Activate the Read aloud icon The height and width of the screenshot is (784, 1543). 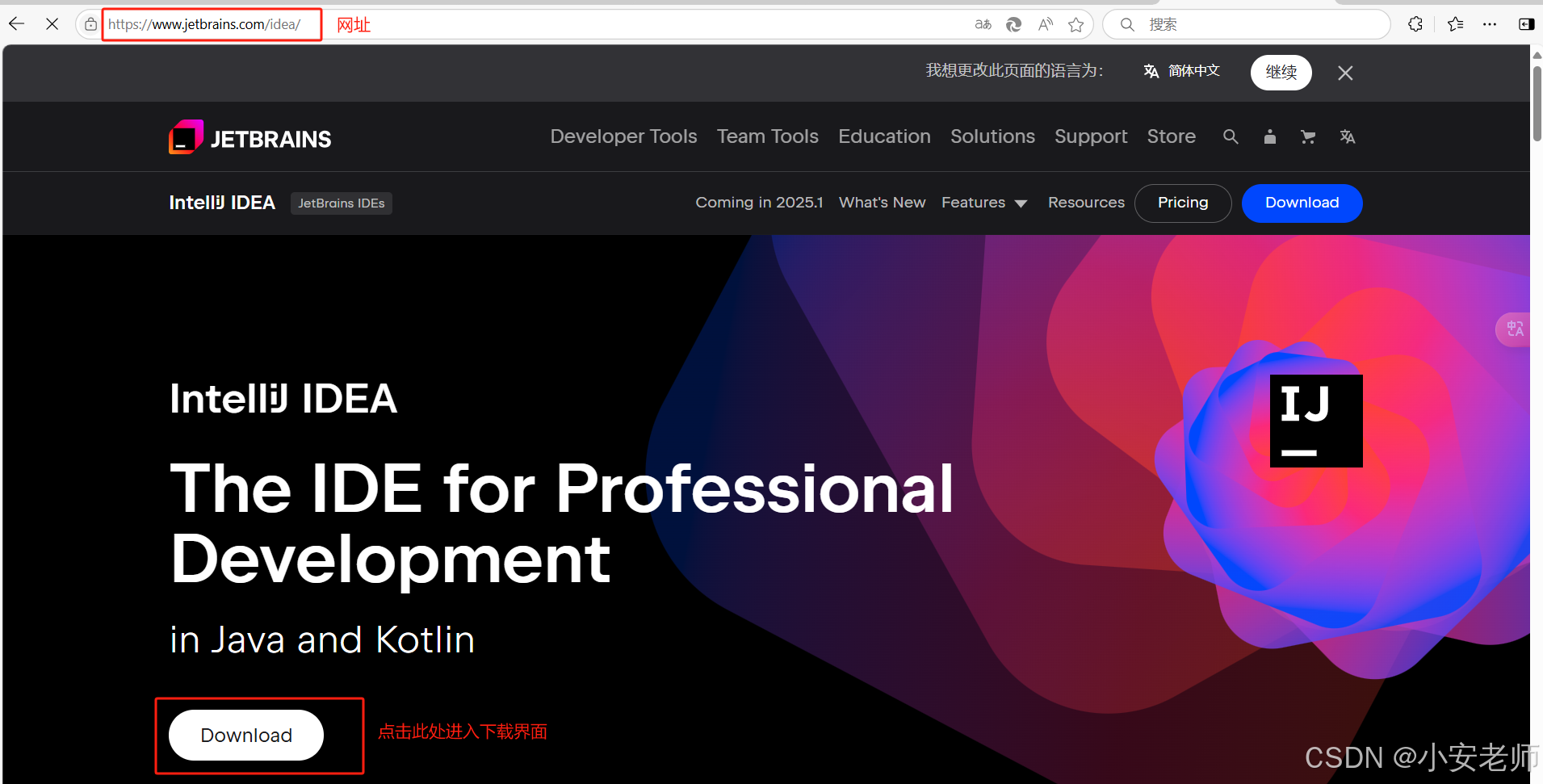tap(1046, 24)
